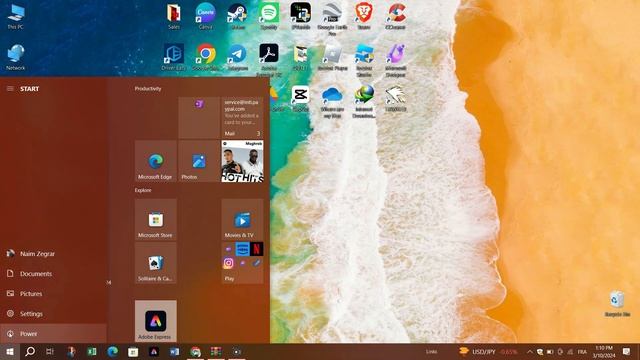Open Adobe Express from the taskbar
The image size is (640, 360).
pyautogui.click(x=154, y=351)
